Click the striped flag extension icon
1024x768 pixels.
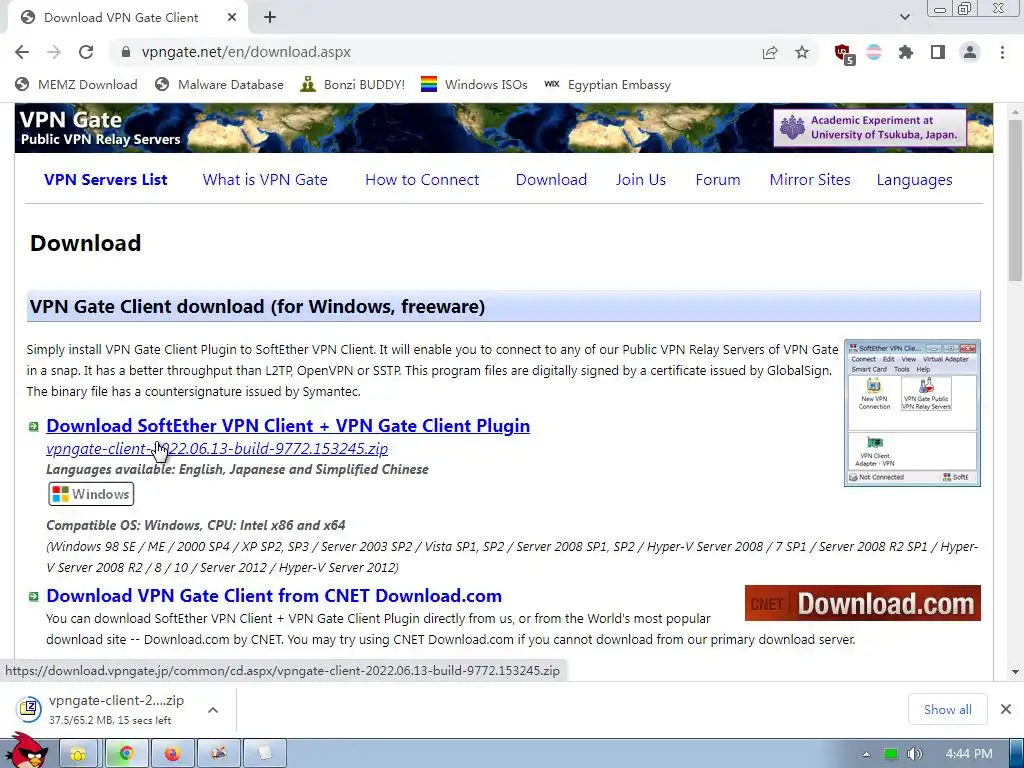click(874, 52)
